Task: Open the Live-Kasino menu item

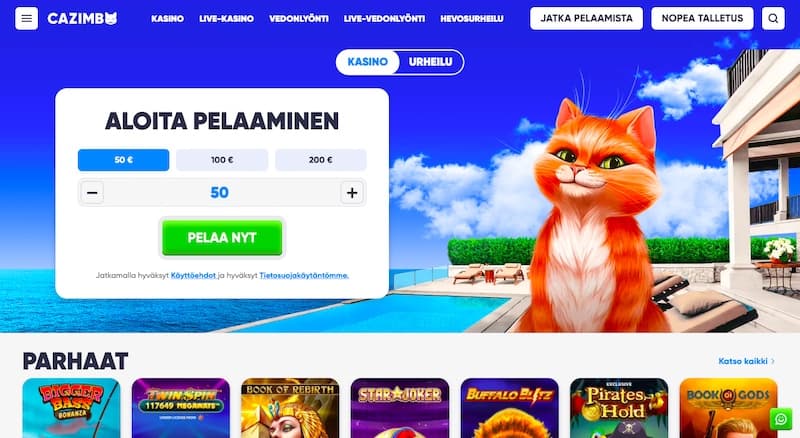Action: pos(227,18)
